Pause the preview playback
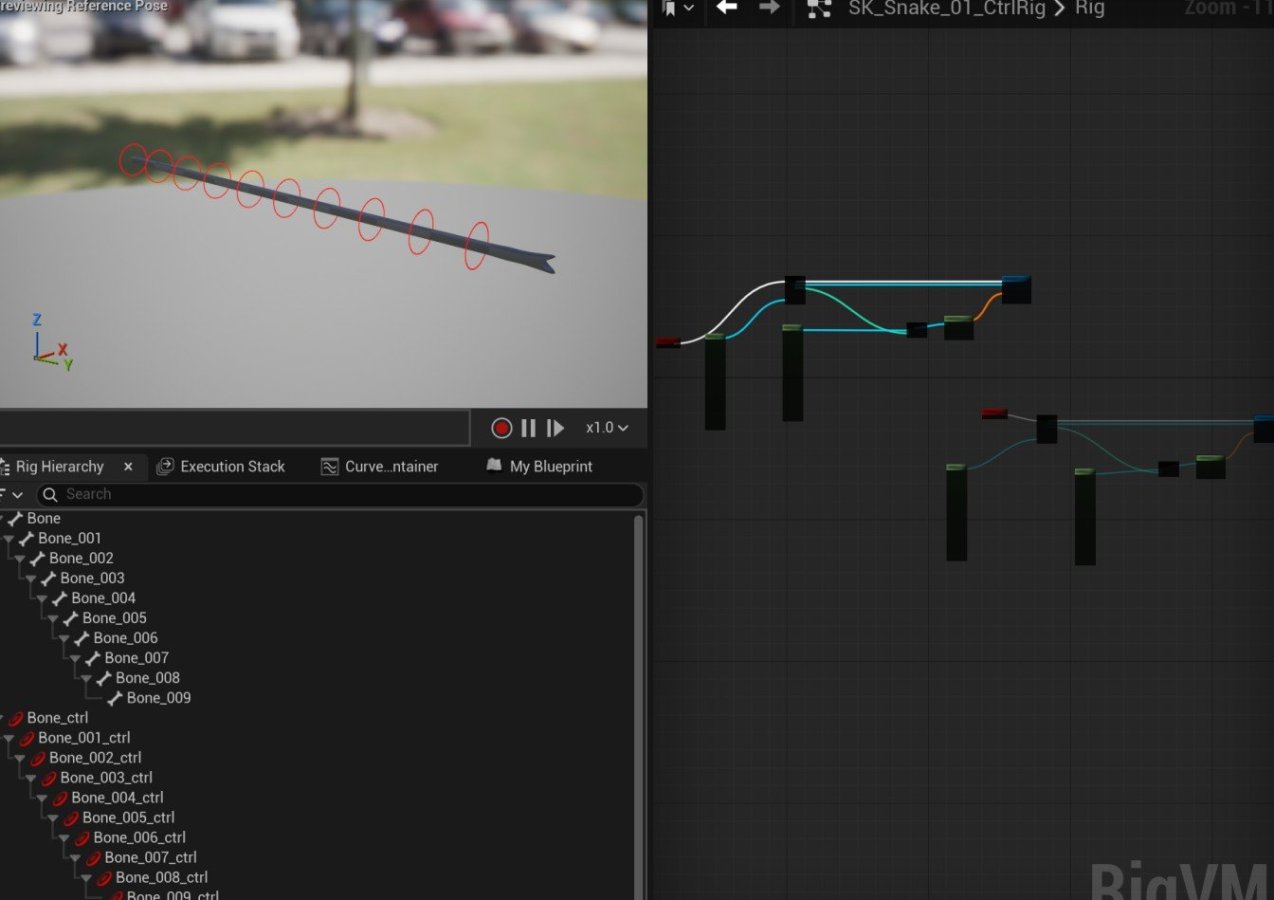1274x900 pixels. (x=528, y=428)
